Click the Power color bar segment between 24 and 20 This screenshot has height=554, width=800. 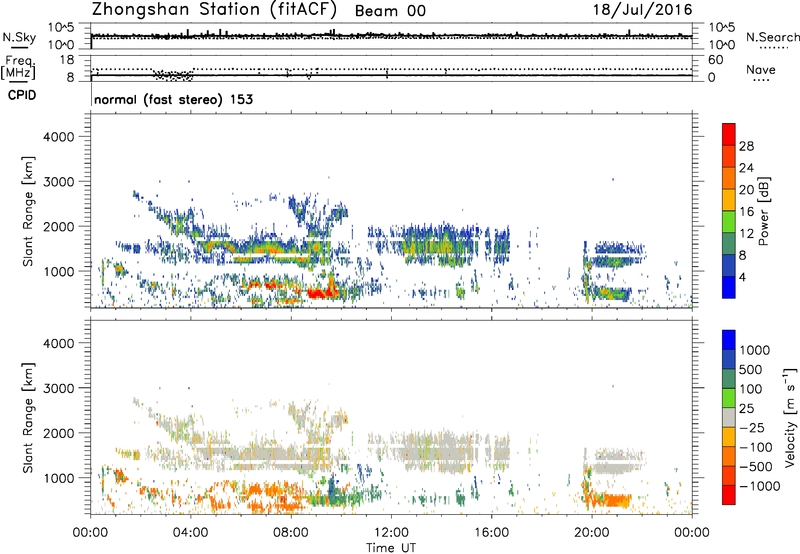[x=729, y=178]
